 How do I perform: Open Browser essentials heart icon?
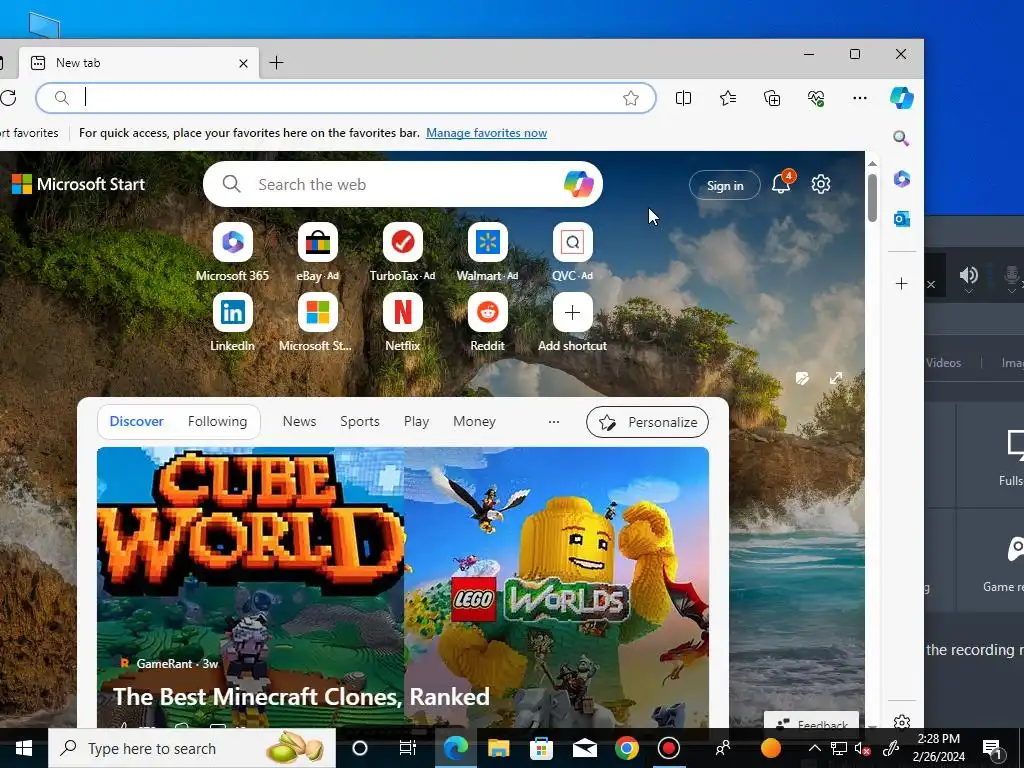coord(816,98)
